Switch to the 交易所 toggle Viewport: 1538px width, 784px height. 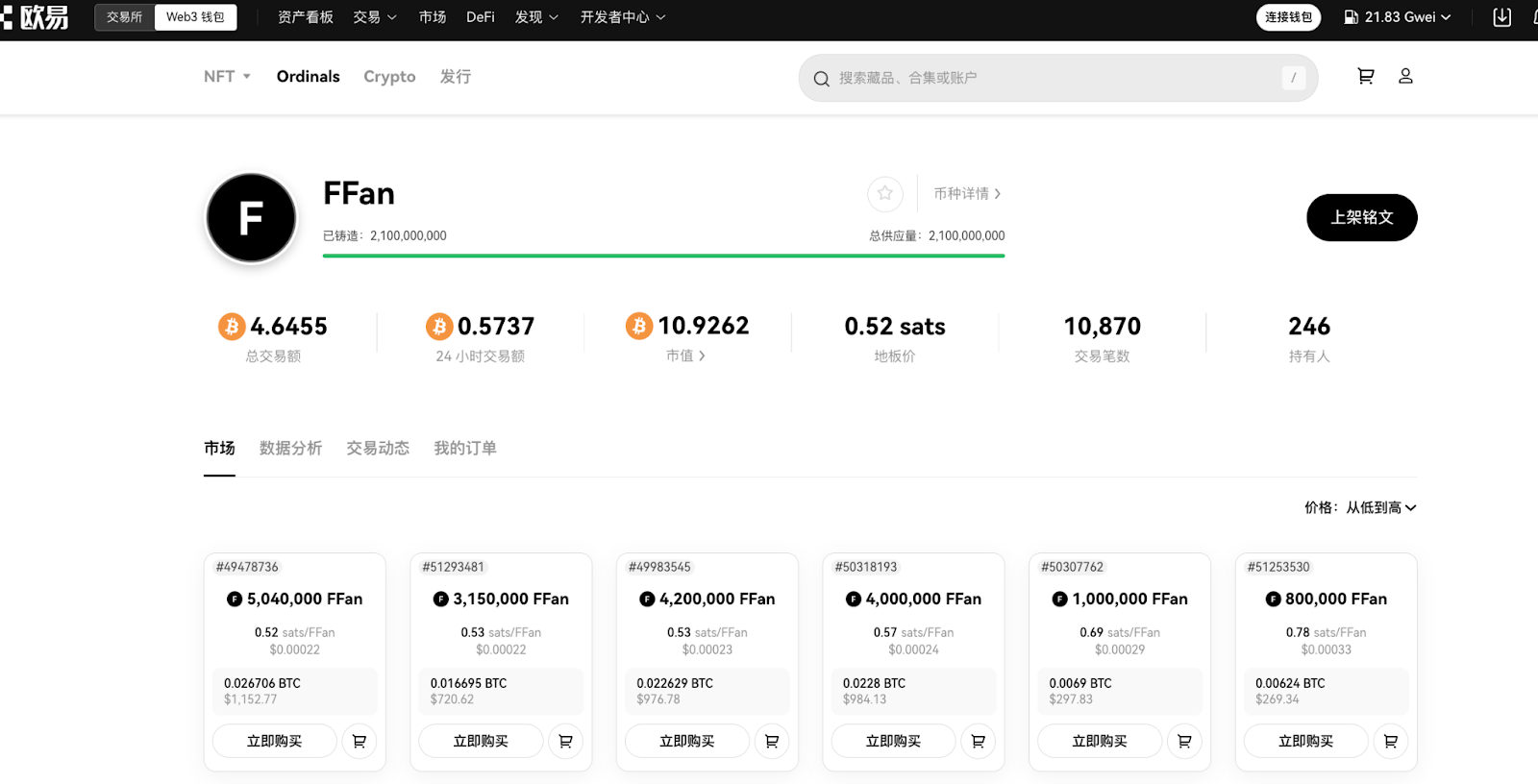[125, 17]
